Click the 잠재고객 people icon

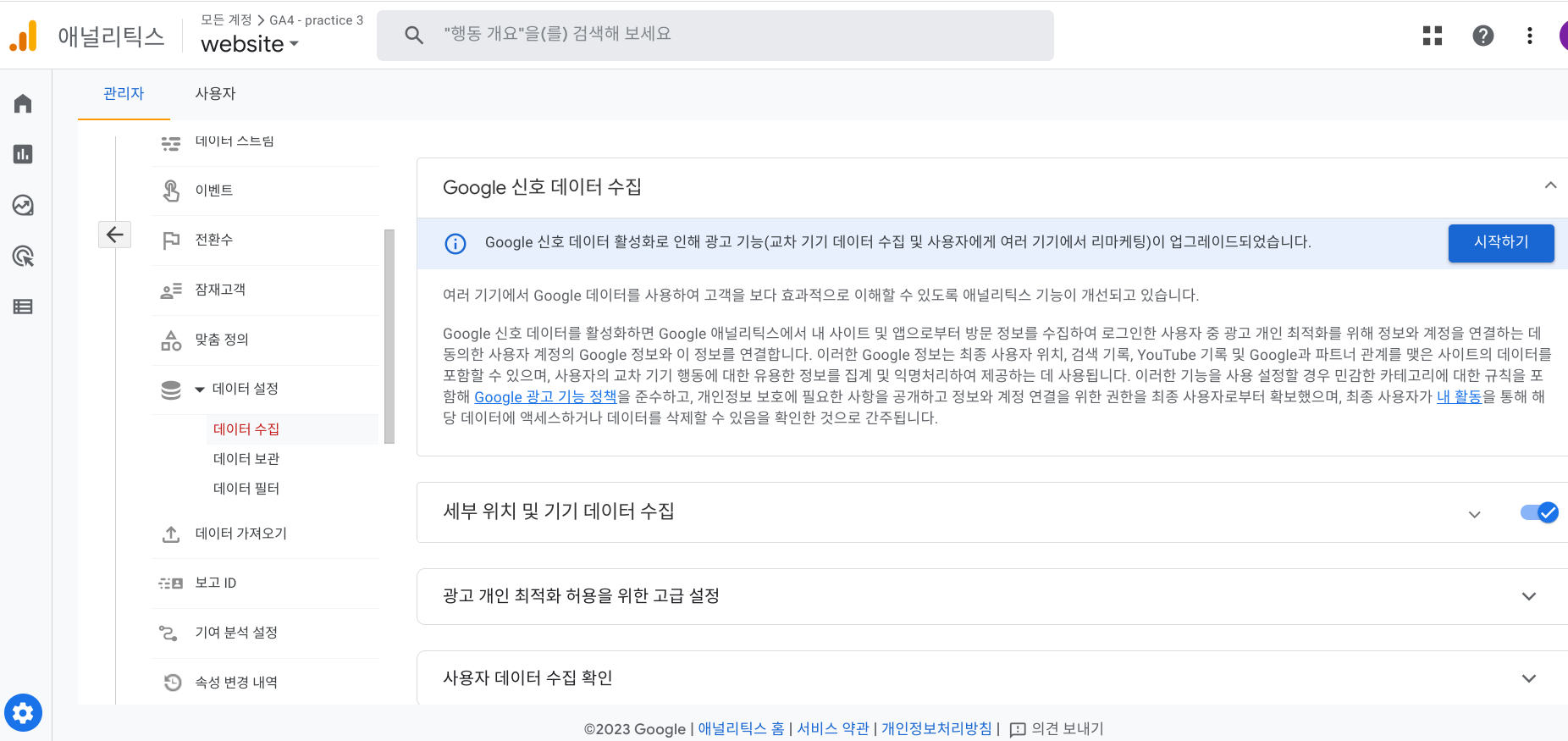click(x=171, y=290)
